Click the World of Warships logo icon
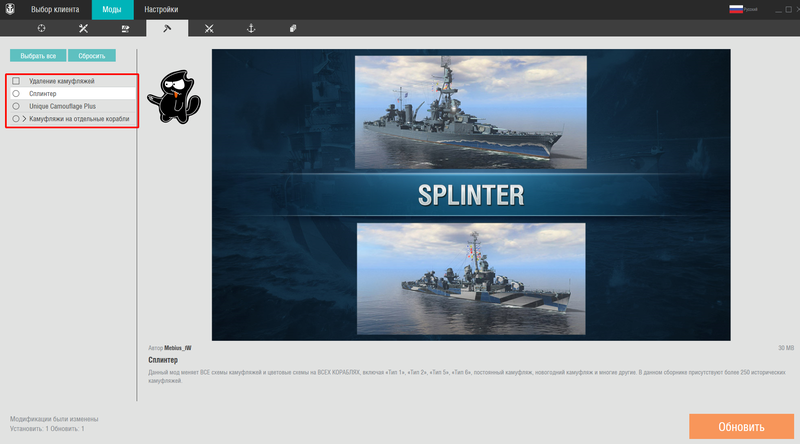 click(10, 9)
